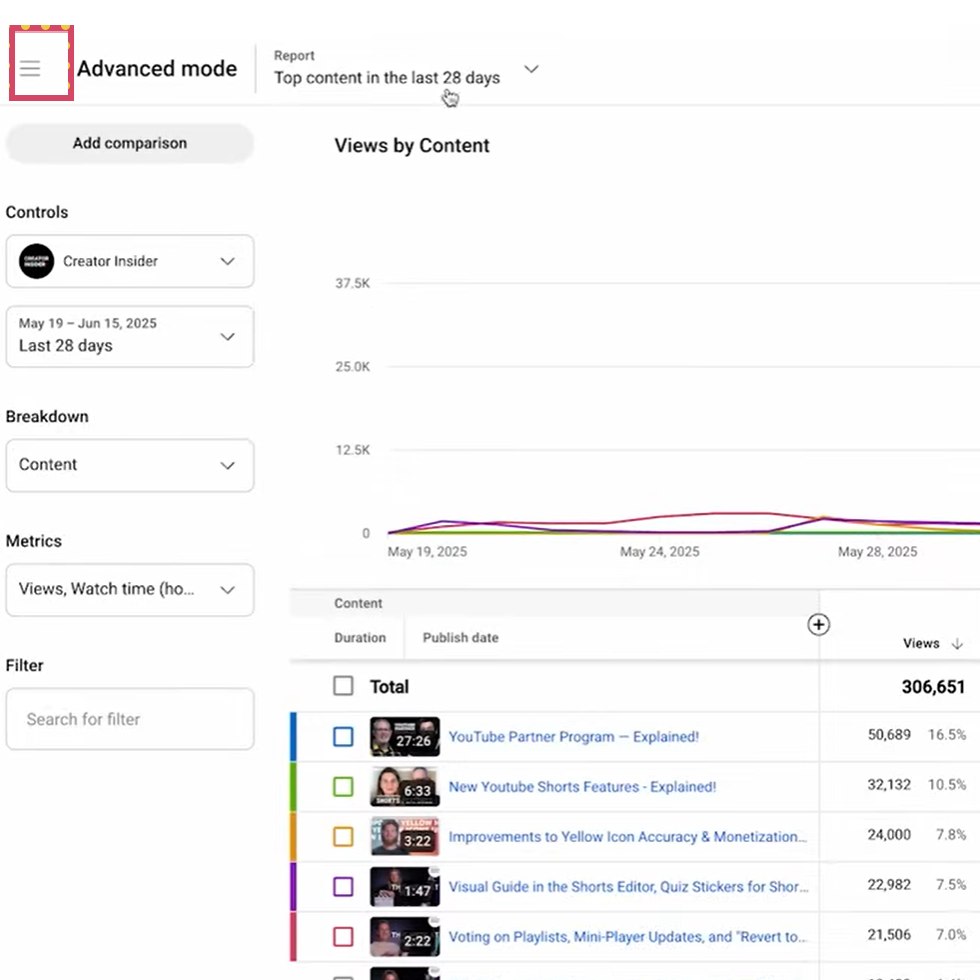The image size is (980, 980).
Task: Open Voting on Playlists, Mini-Player Updates link
Action: pos(628,937)
